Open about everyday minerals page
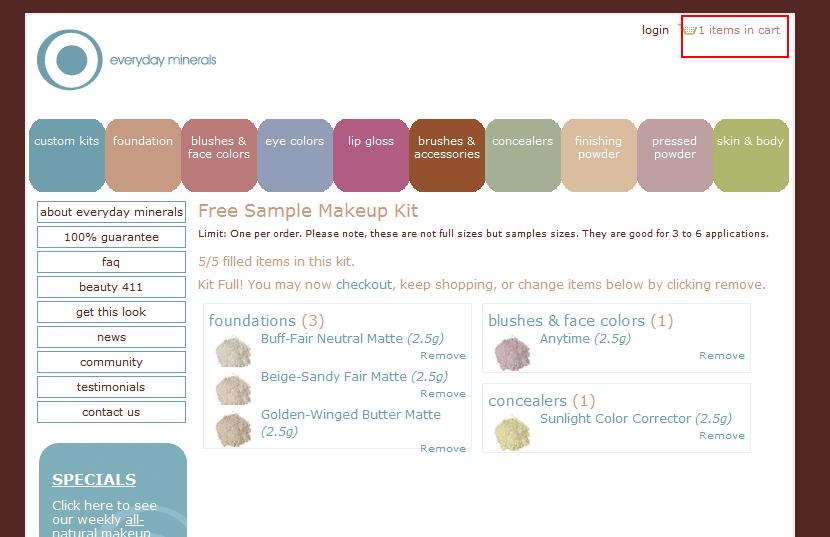 [x=111, y=212]
